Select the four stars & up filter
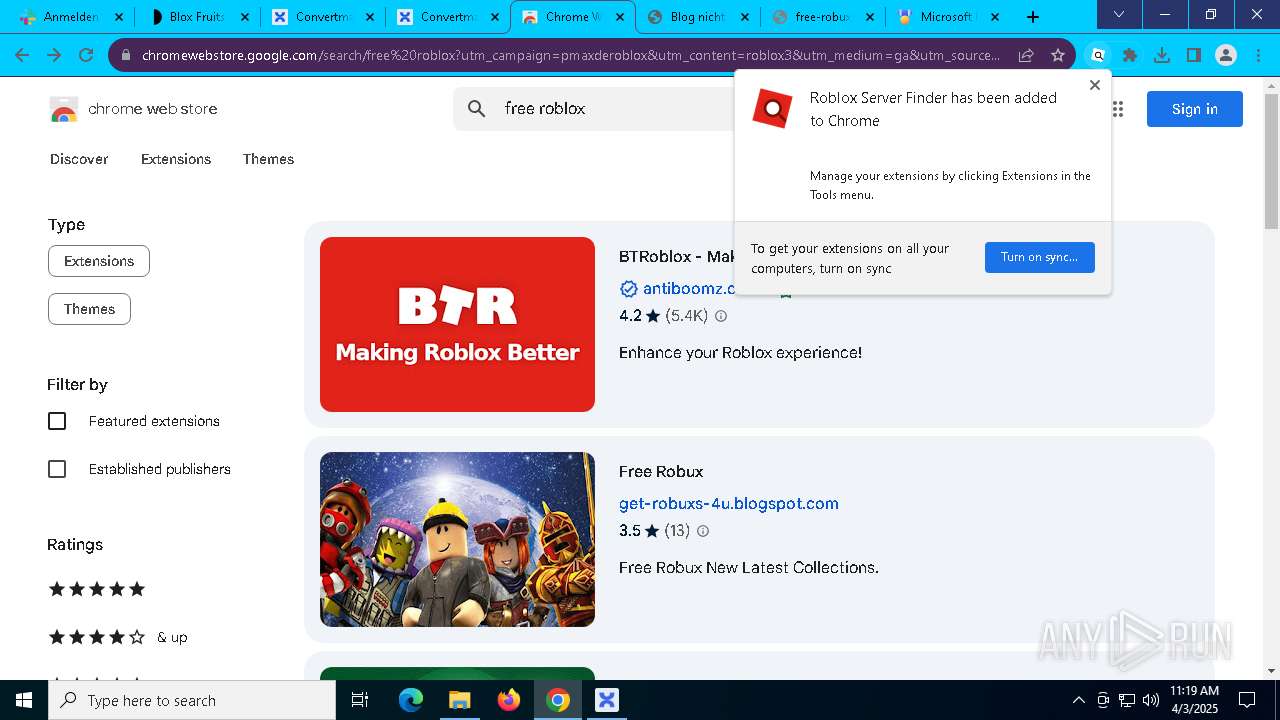Viewport: 1280px width, 720px height. (x=118, y=637)
